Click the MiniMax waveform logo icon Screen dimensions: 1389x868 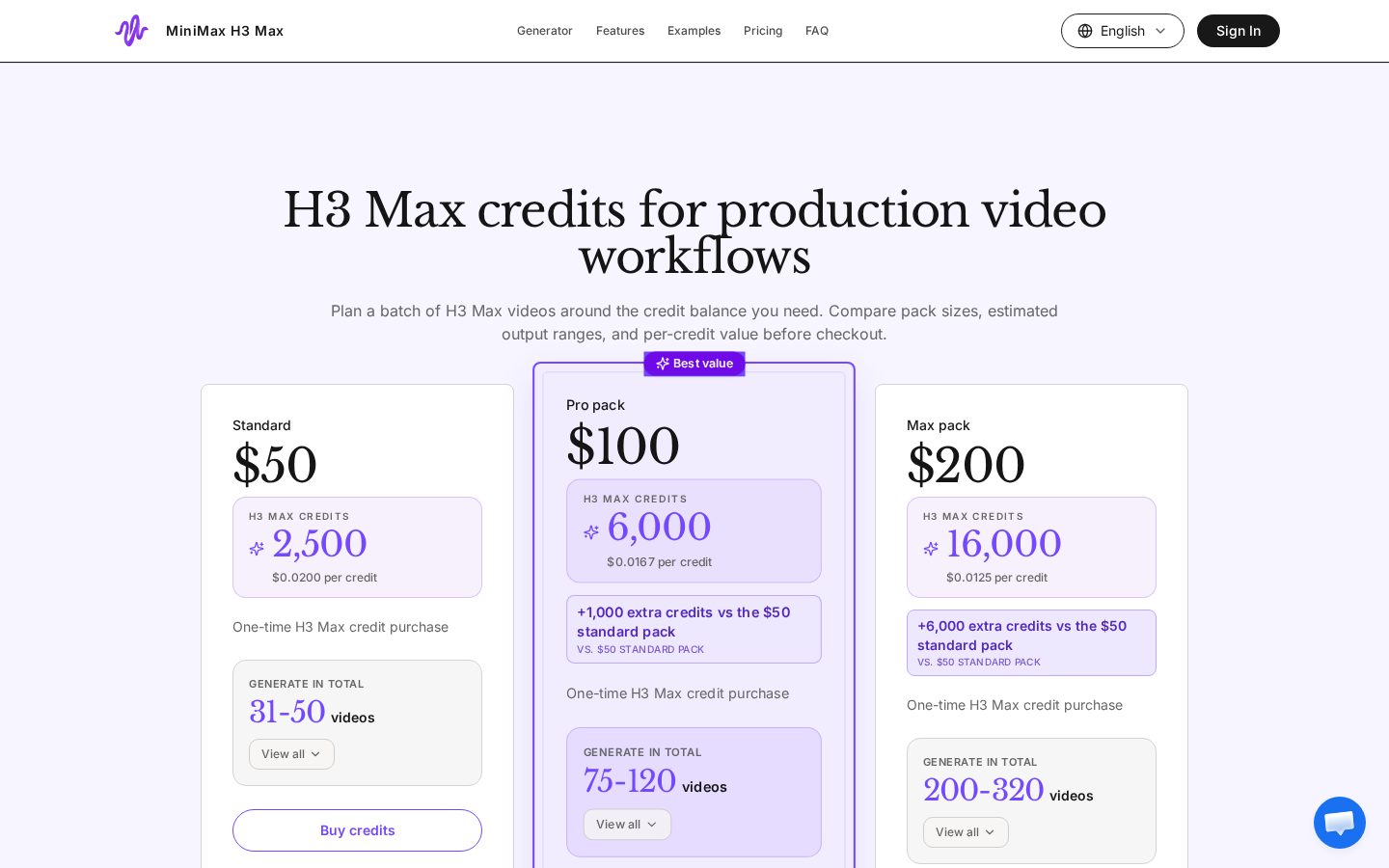(x=131, y=31)
